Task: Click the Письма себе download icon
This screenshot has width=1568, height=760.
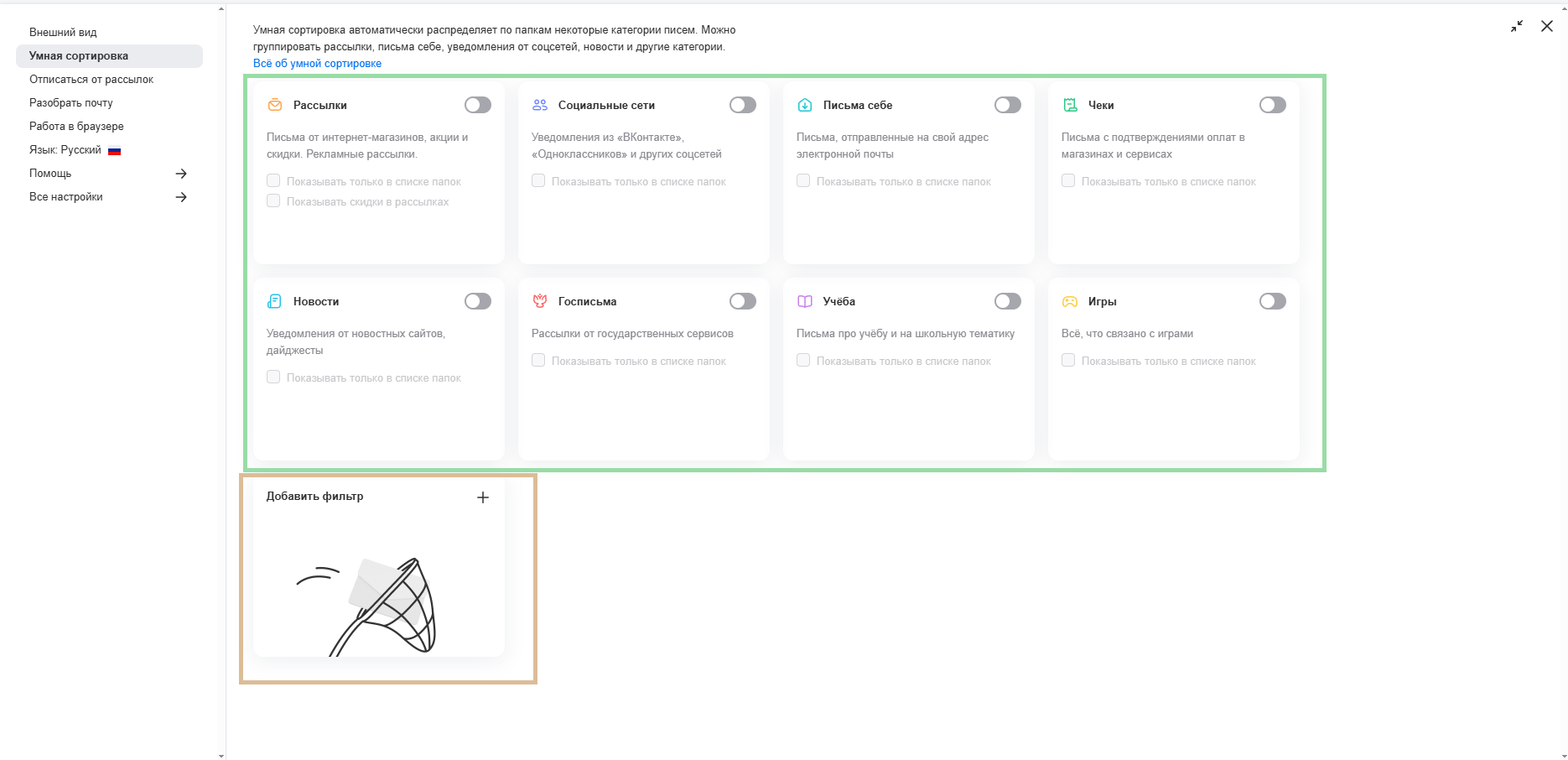Action: 805,105
